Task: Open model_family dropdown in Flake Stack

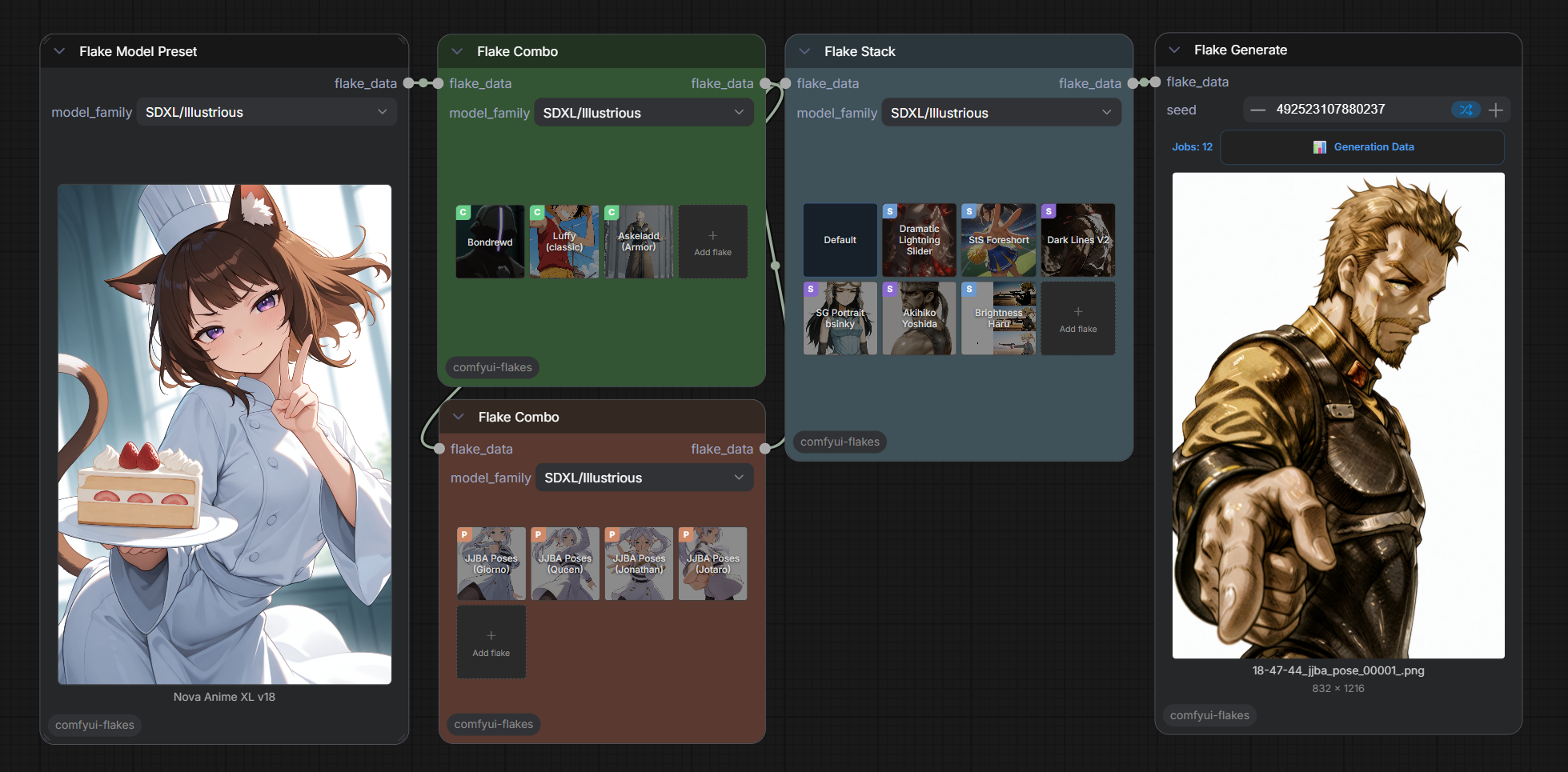Action: click(x=1001, y=113)
